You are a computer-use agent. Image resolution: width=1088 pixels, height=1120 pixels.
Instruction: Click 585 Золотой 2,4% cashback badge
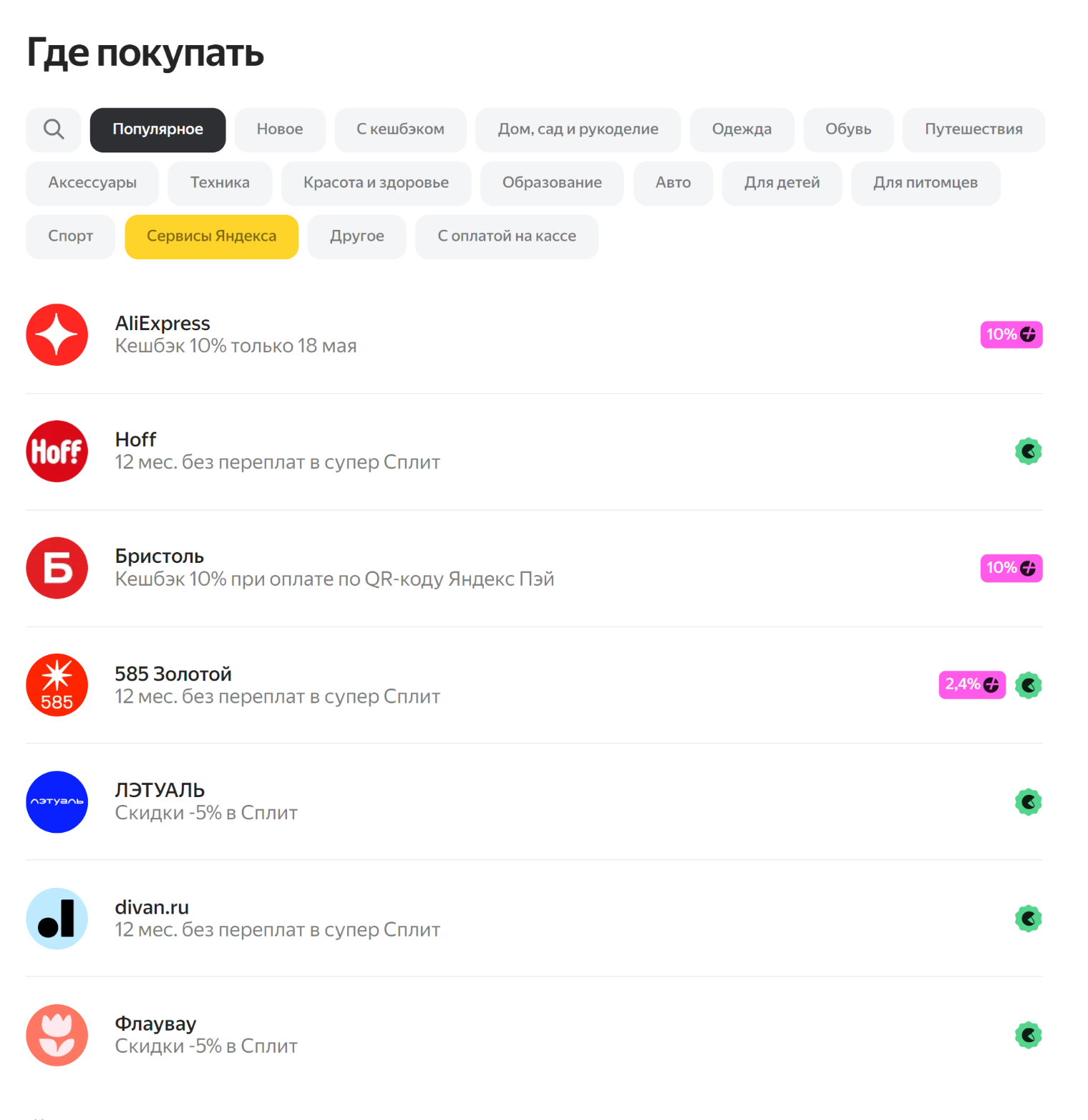click(x=972, y=685)
